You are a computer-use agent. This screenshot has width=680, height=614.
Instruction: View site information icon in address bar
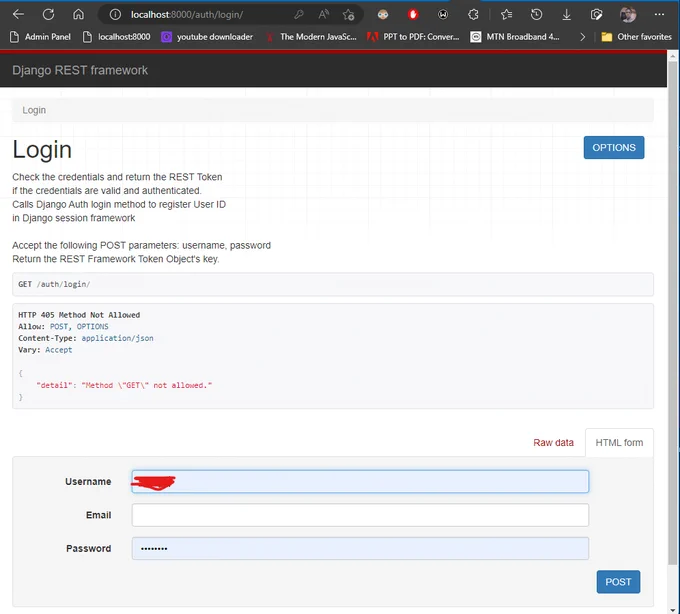pyautogui.click(x=115, y=15)
